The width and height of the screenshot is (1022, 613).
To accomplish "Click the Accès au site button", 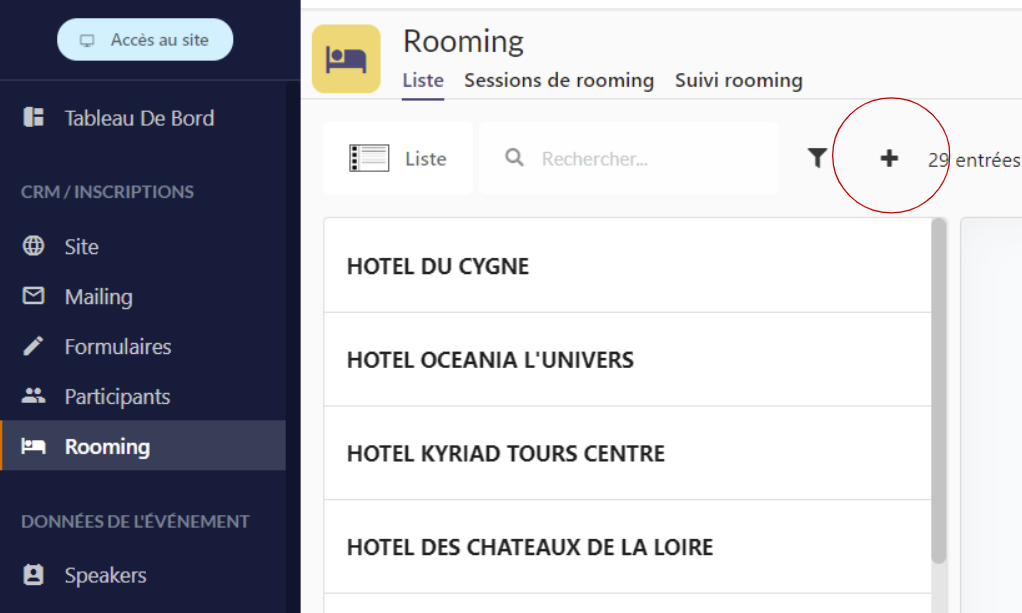I will pyautogui.click(x=145, y=40).
